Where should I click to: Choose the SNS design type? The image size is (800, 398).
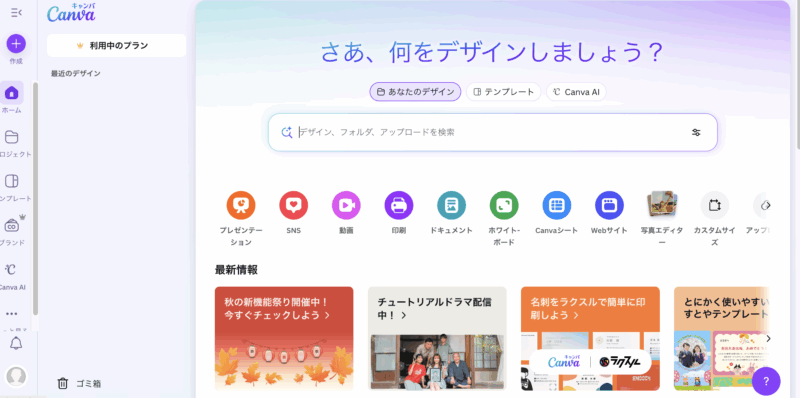point(293,205)
